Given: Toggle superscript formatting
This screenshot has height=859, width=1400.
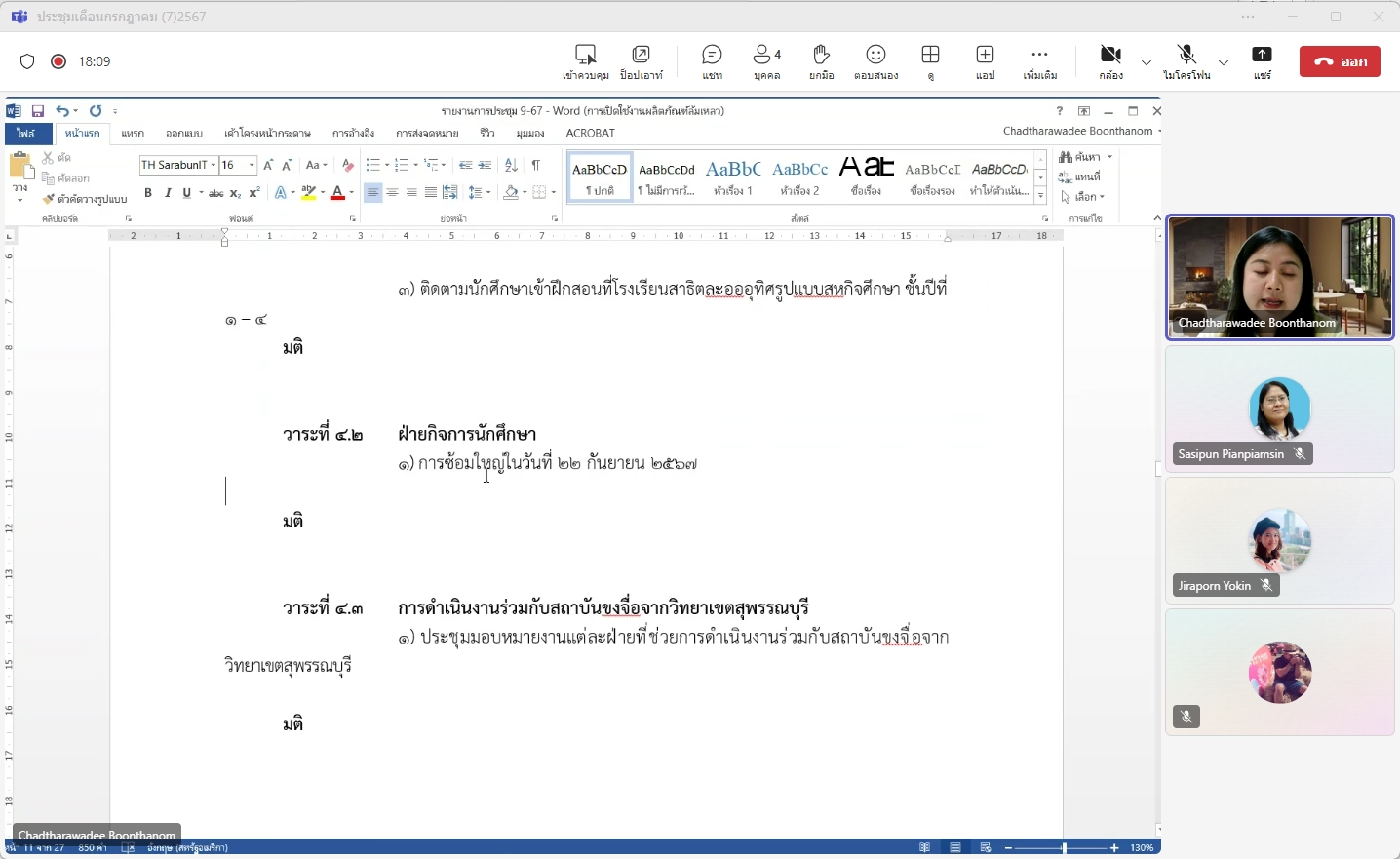Looking at the screenshot, I should pos(254,193).
